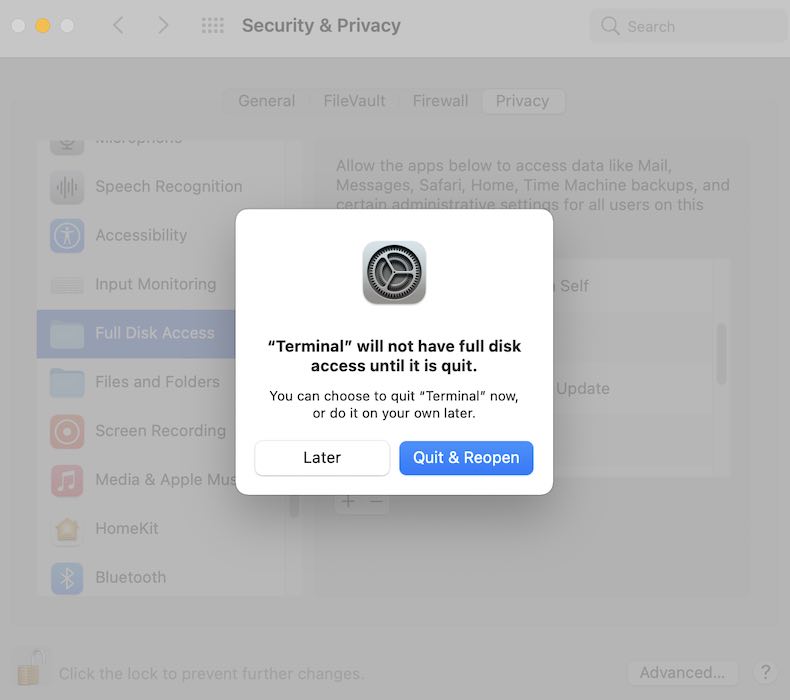Image resolution: width=790 pixels, height=700 pixels.
Task: Click the Search field
Action: (688, 26)
